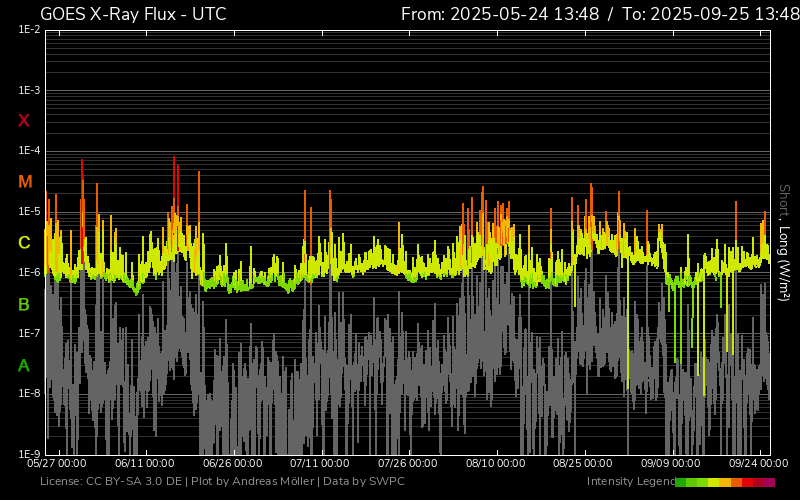This screenshot has width=800, height=500.
Task: Click the rightmost magenta intensity legend swatch
Action: (769, 482)
